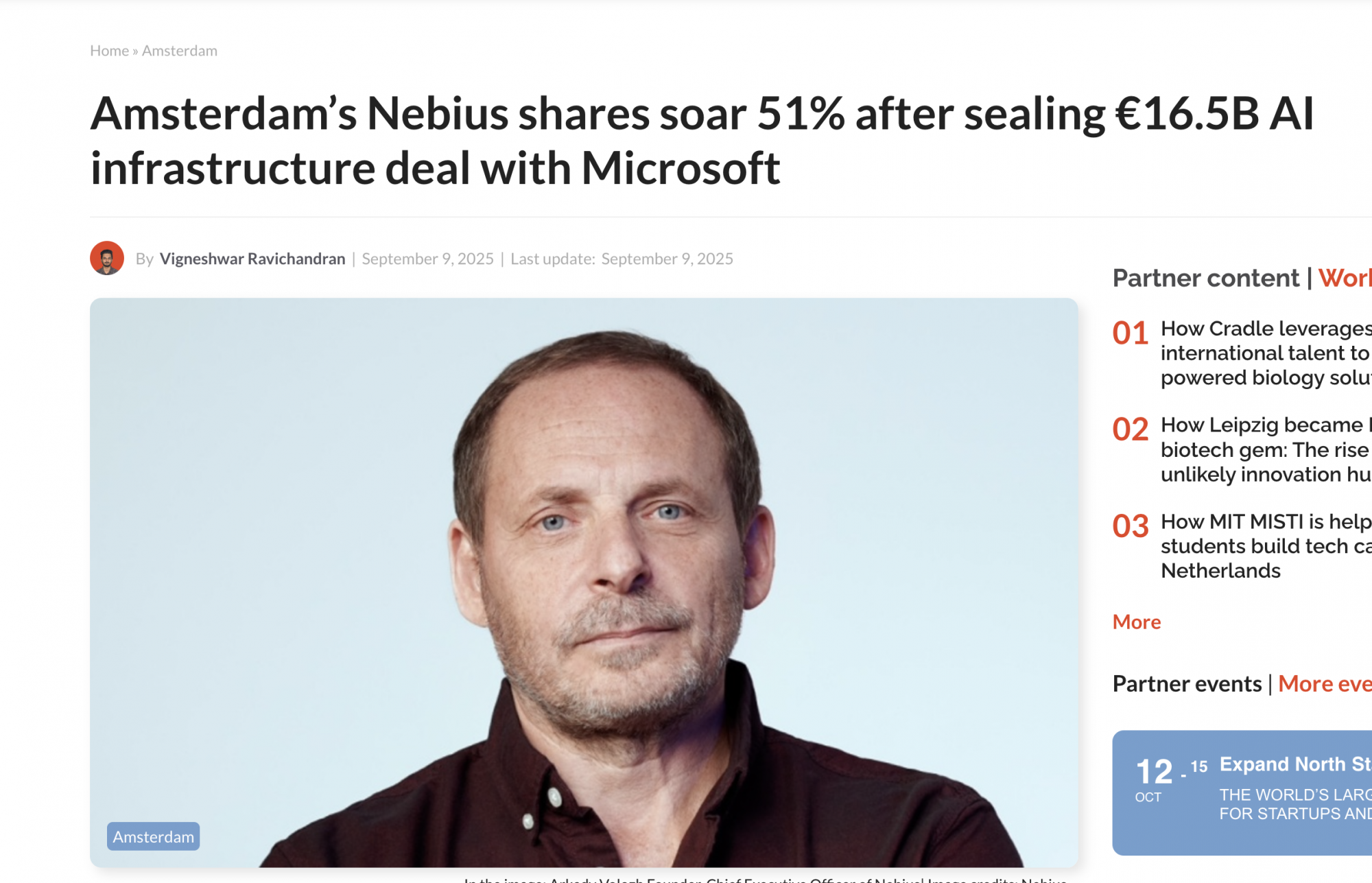The width and height of the screenshot is (1372, 883).
Task: Click the orange number 02 marker
Action: click(x=1131, y=429)
